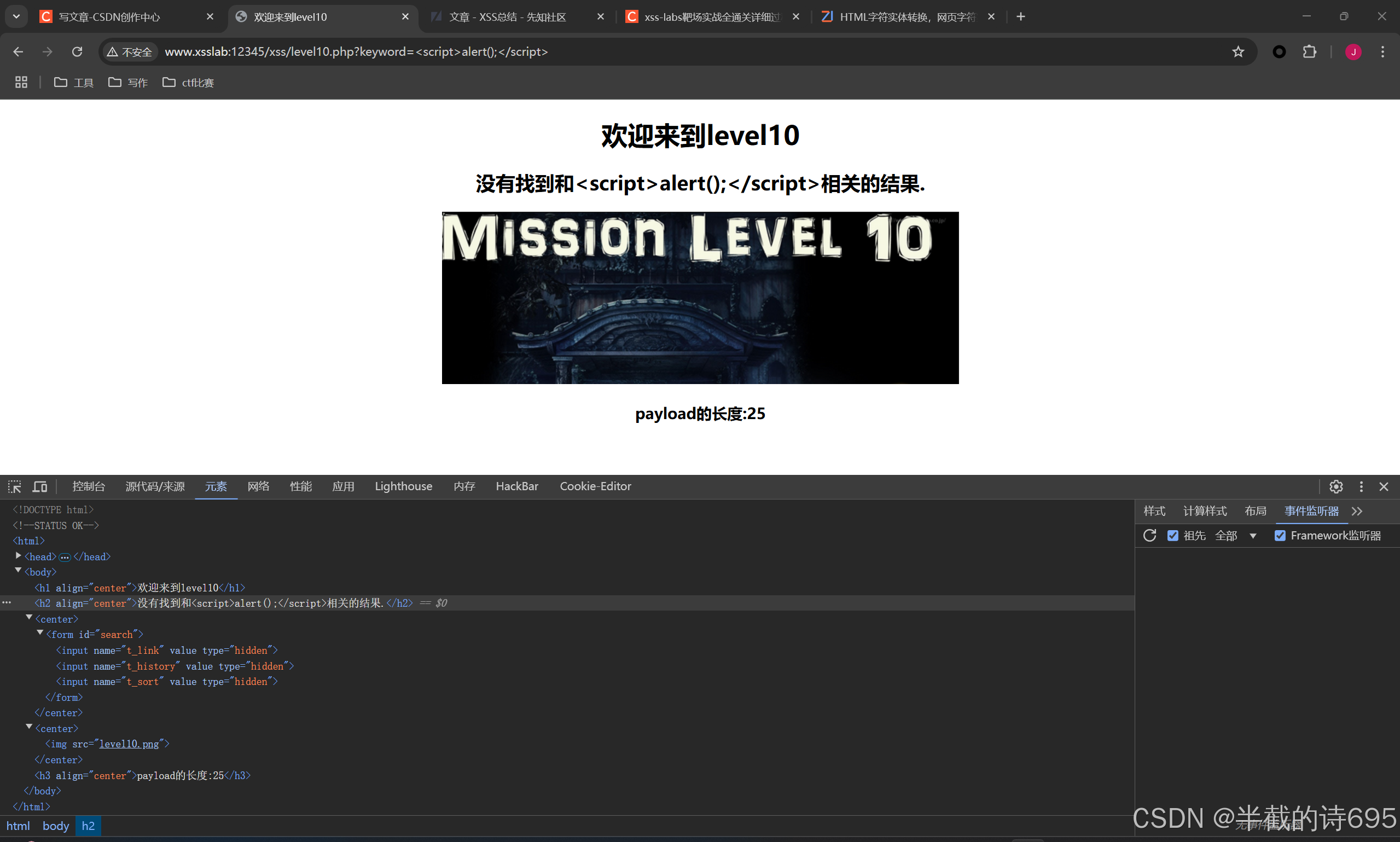Reload the page with refresh icon
This screenshot has width=1400, height=842.
[x=77, y=51]
